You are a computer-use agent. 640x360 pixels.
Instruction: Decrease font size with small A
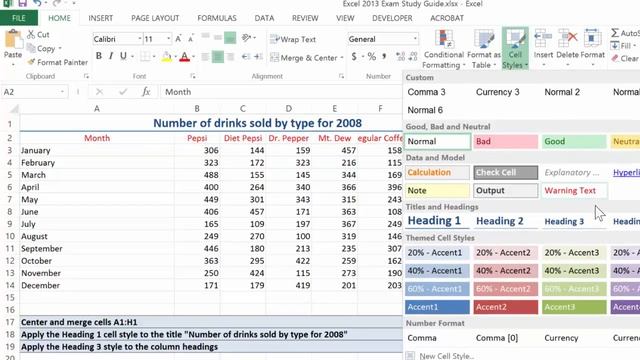(x=191, y=39)
